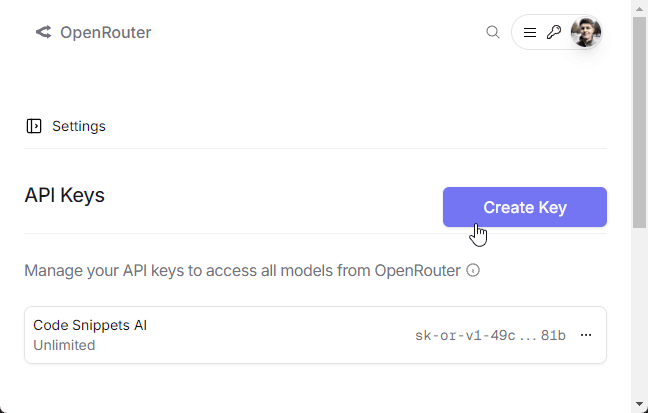The image size is (648, 413).
Task: Open the user profile avatar
Action: pyautogui.click(x=586, y=32)
